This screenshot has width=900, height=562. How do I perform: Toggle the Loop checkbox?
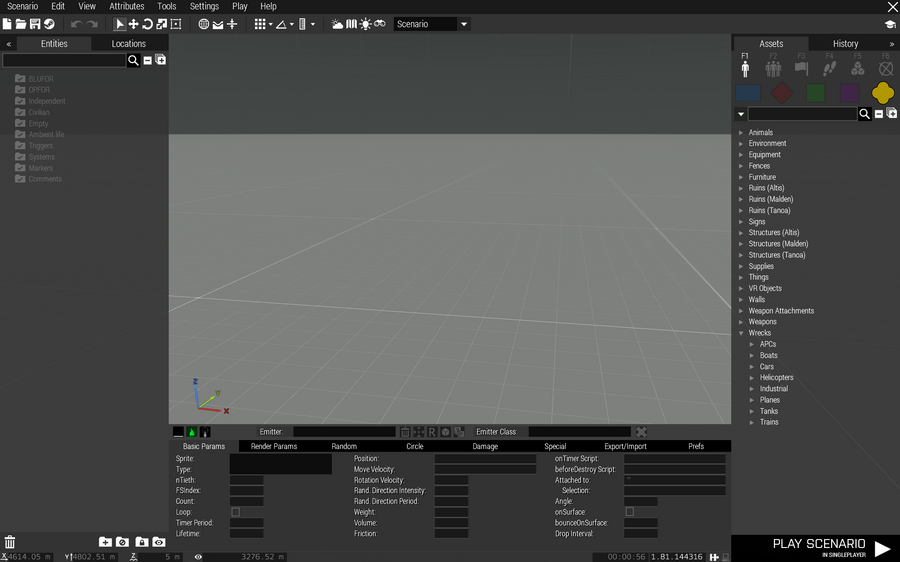[235, 512]
